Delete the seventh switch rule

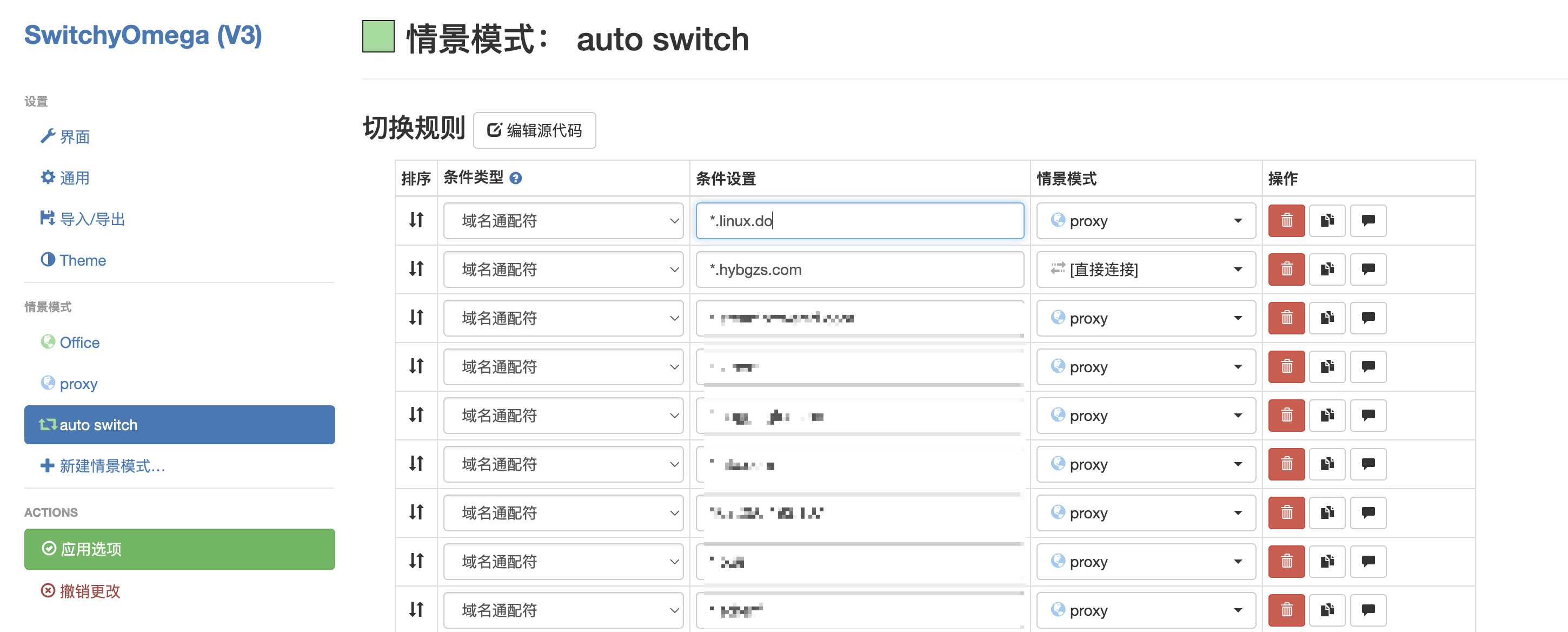click(1286, 512)
